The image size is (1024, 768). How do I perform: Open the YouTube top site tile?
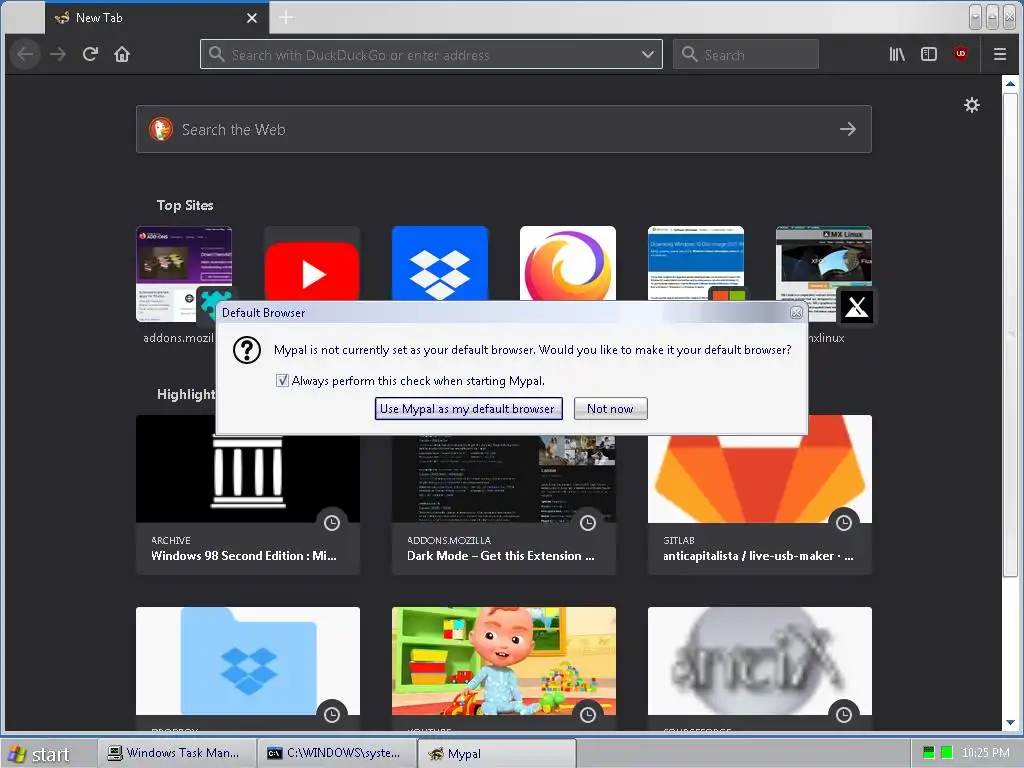click(312, 264)
